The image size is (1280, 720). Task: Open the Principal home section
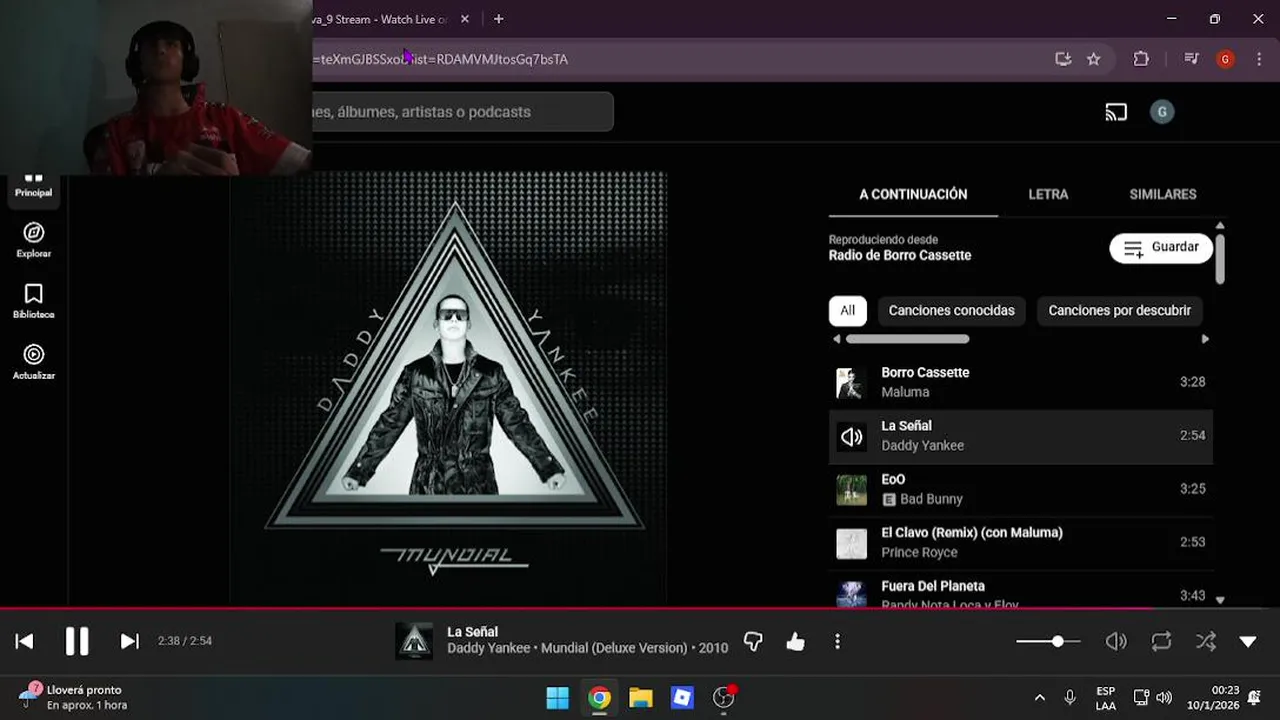(33, 184)
